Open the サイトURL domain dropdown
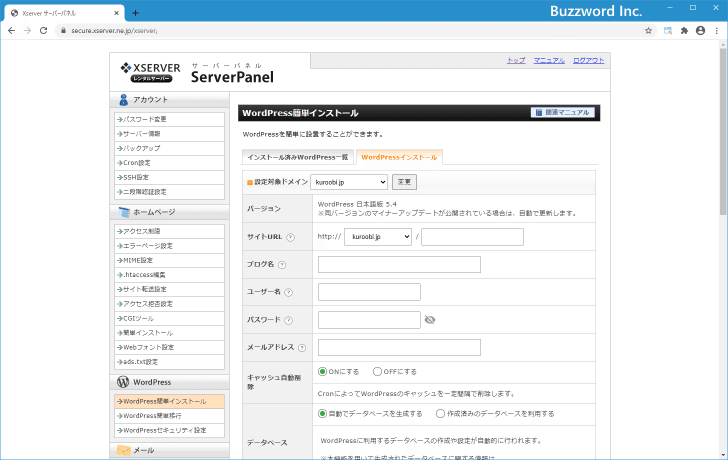This screenshot has height=460, width=728. tap(378, 237)
